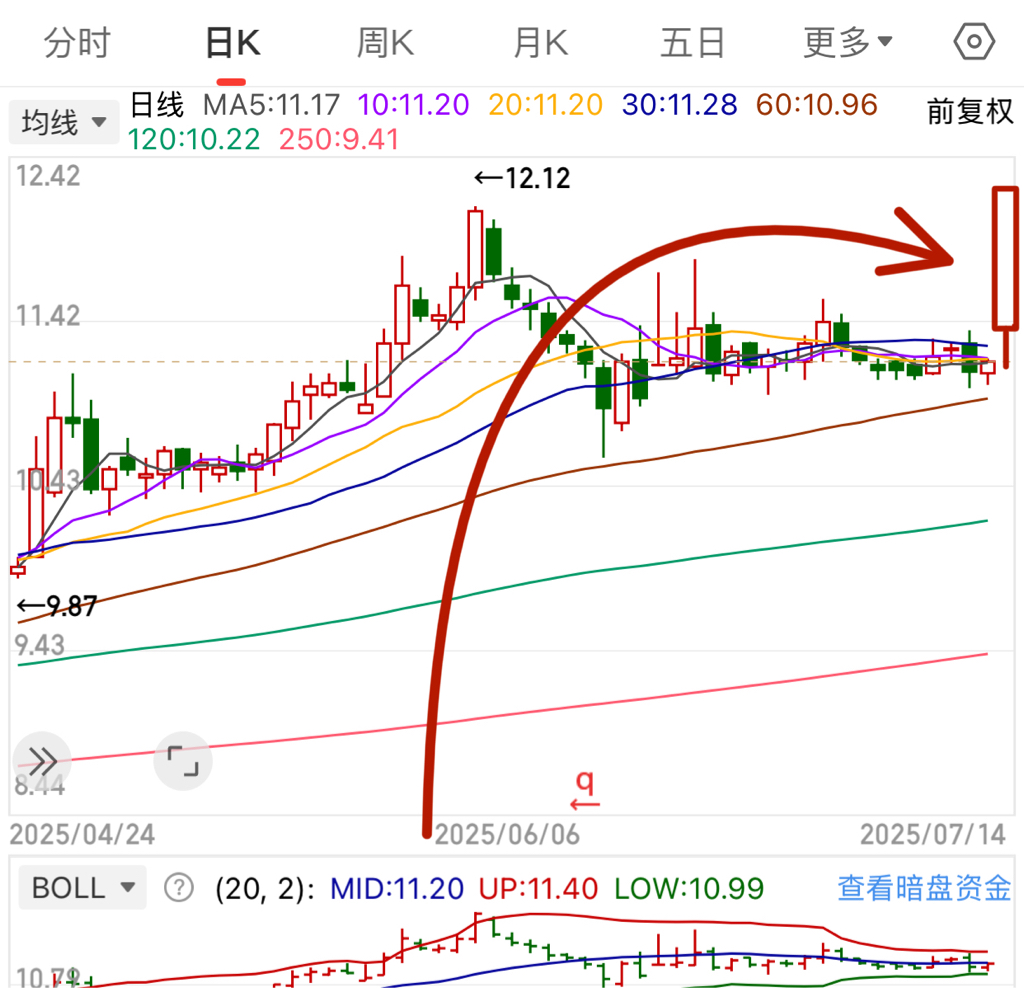Expand chart with the double-chevron button
Image resolution: width=1024 pixels, height=988 pixels.
click(42, 761)
